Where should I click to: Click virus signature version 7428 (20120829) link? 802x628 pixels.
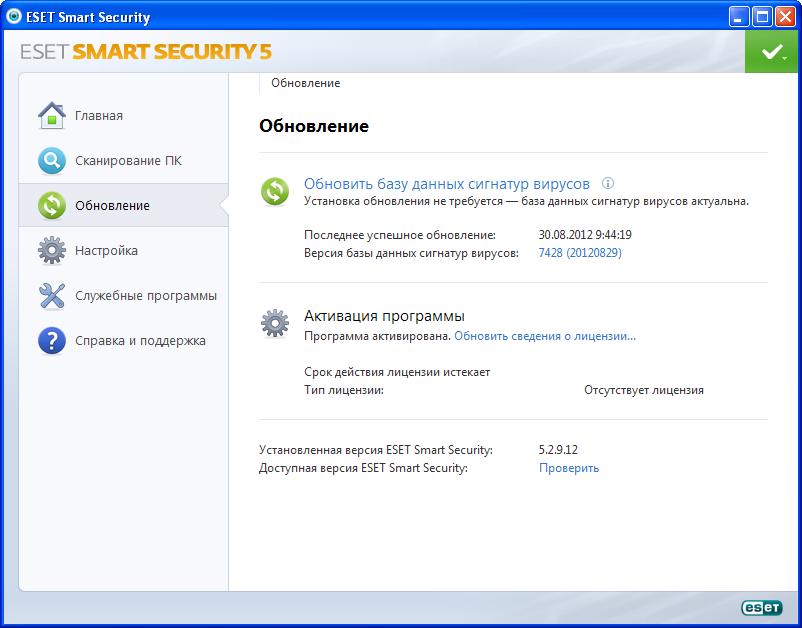click(x=580, y=253)
